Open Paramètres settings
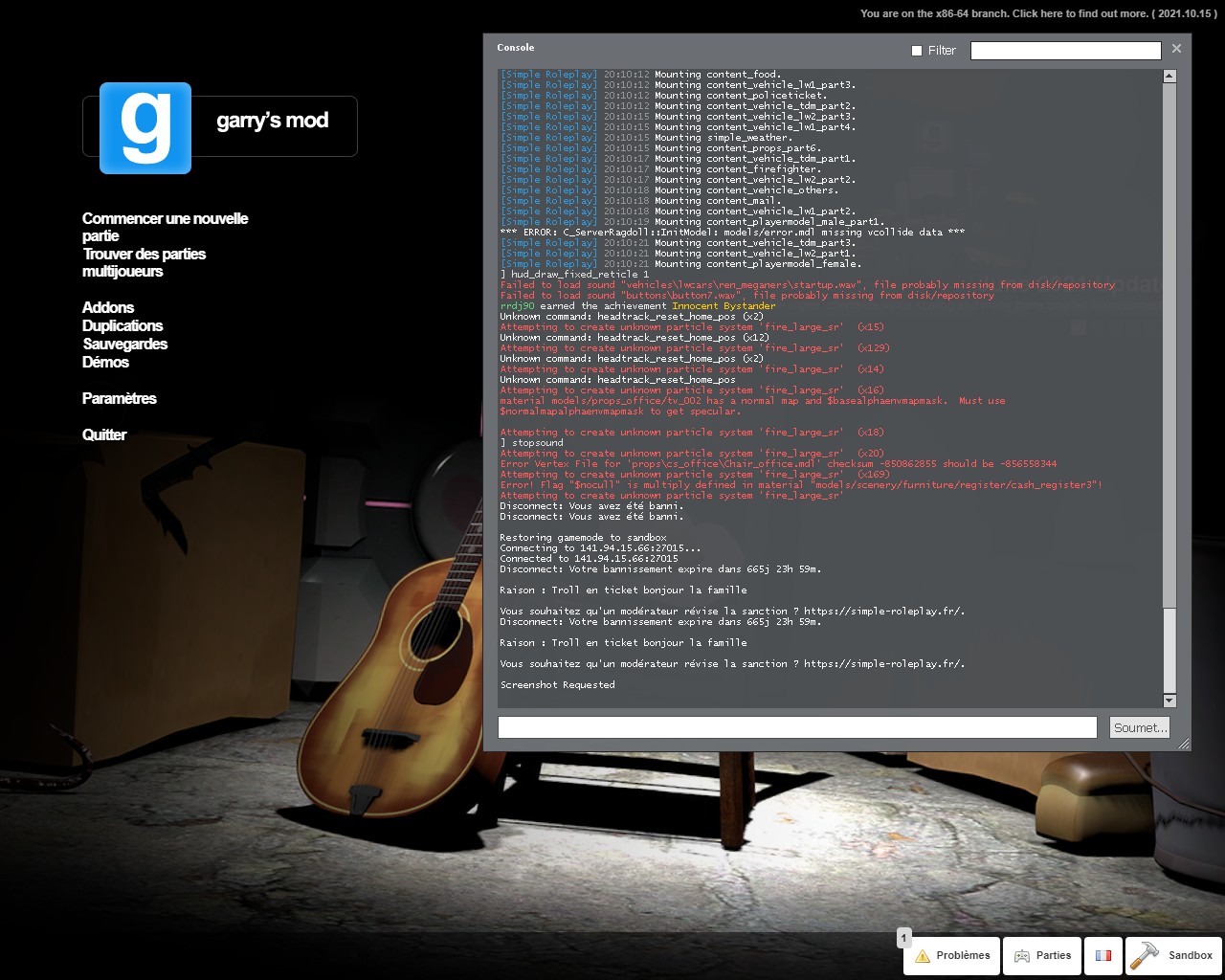This screenshot has width=1225, height=980. (x=119, y=398)
